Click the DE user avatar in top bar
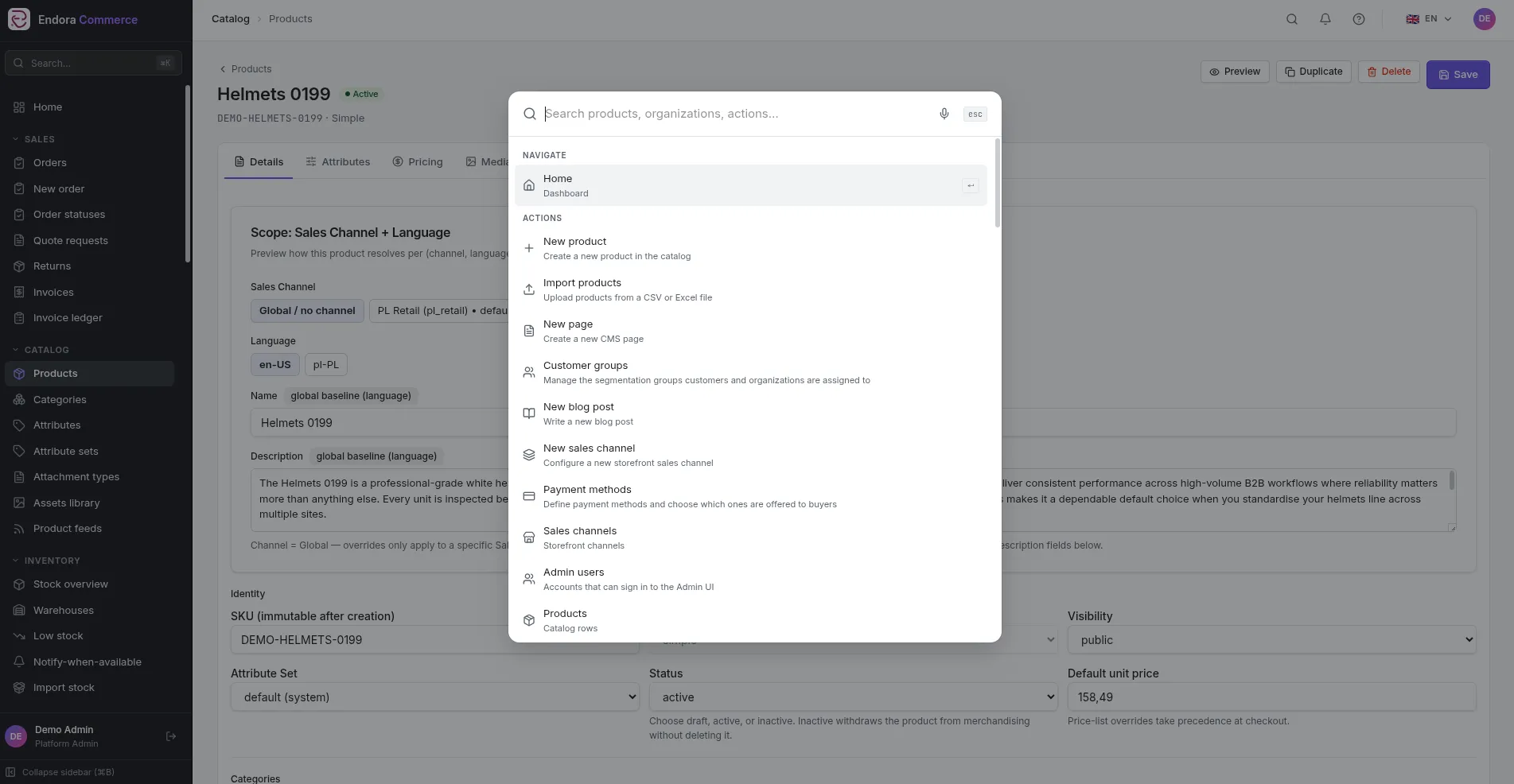 tap(1484, 19)
